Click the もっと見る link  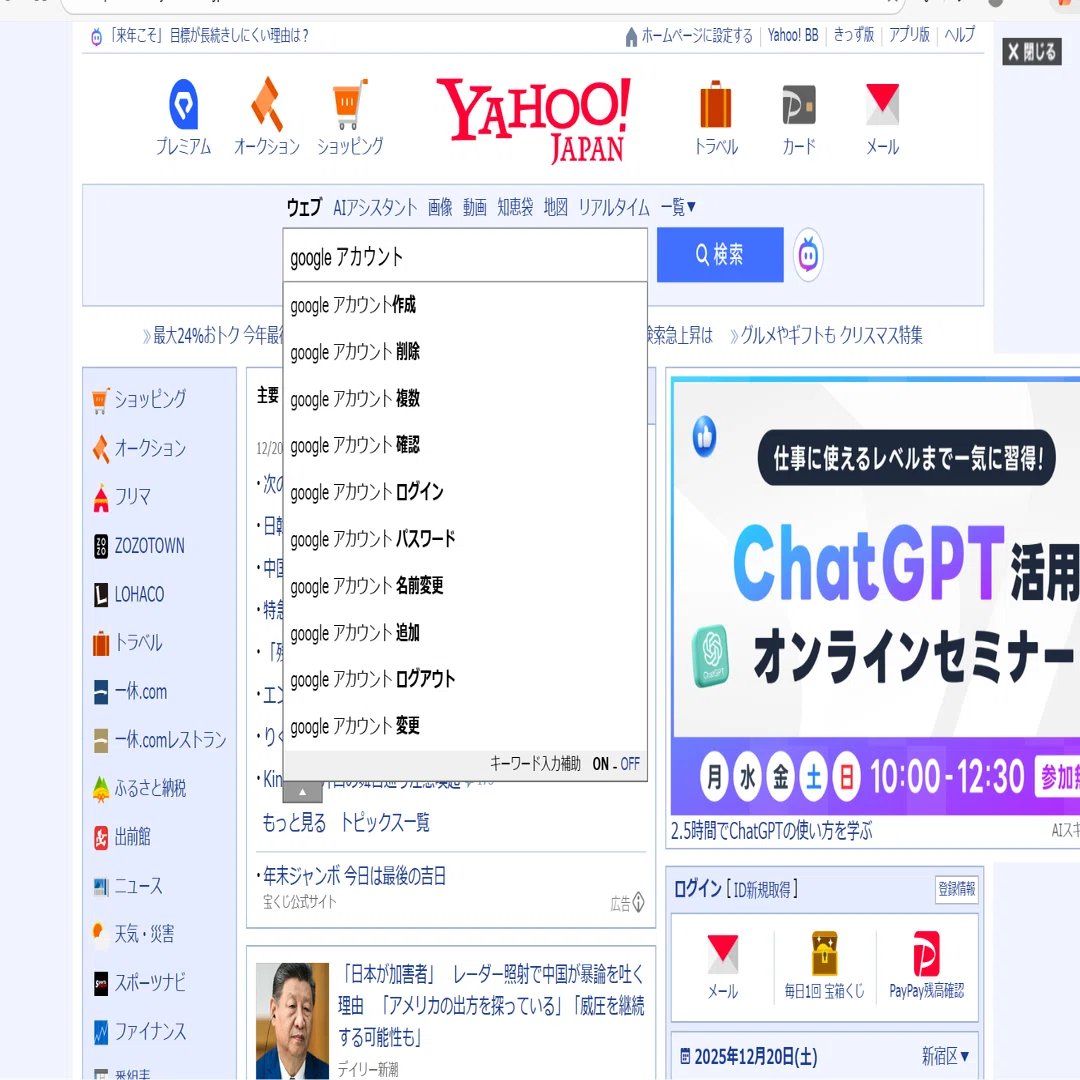point(294,822)
